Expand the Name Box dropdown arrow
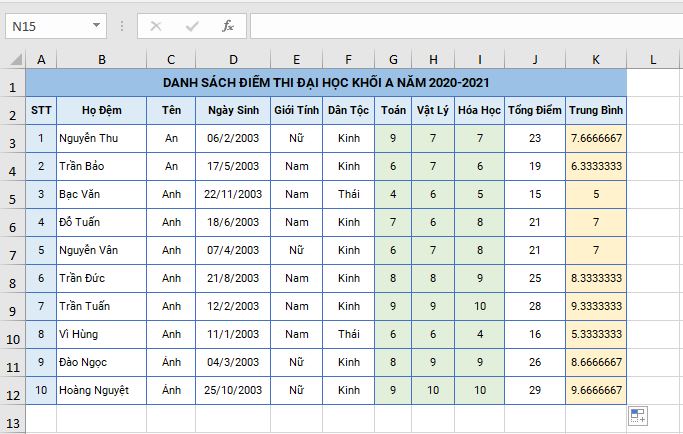Image resolution: width=683 pixels, height=434 pixels. pyautogui.click(x=96, y=25)
